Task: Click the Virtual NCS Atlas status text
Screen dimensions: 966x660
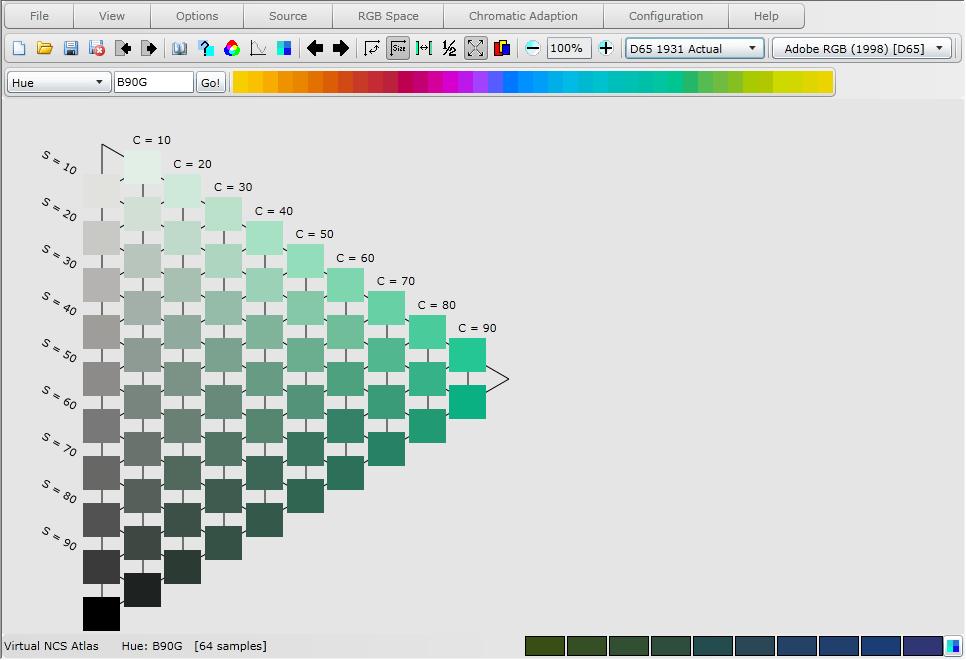Action: point(51,646)
